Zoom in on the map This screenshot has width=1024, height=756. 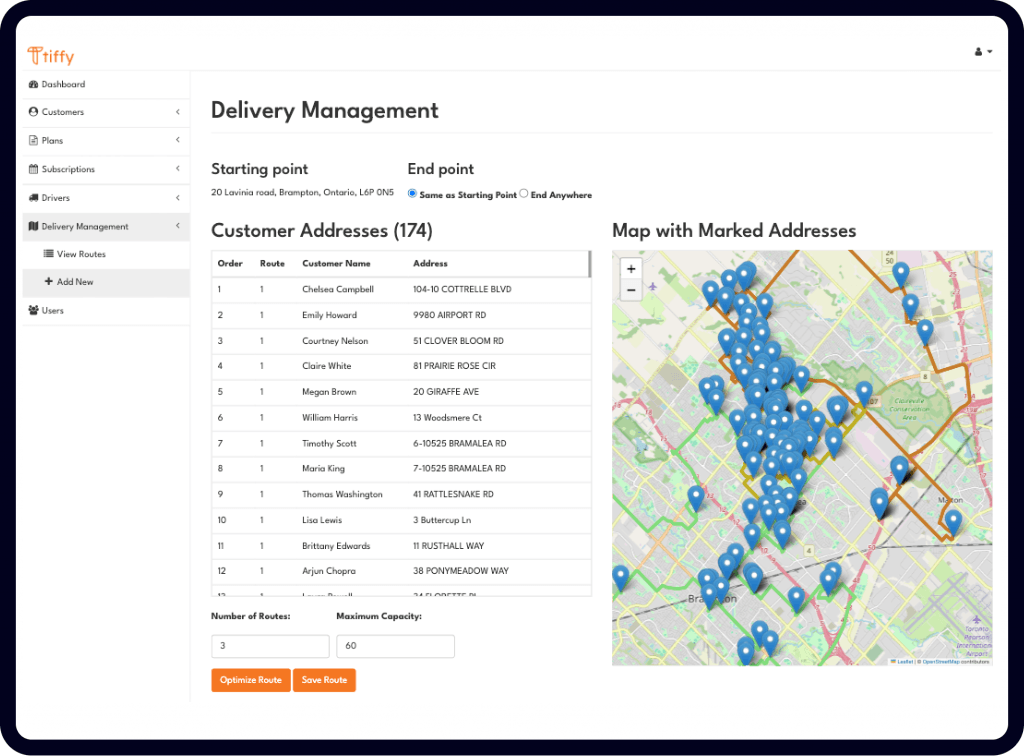pyautogui.click(x=630, y=269)
